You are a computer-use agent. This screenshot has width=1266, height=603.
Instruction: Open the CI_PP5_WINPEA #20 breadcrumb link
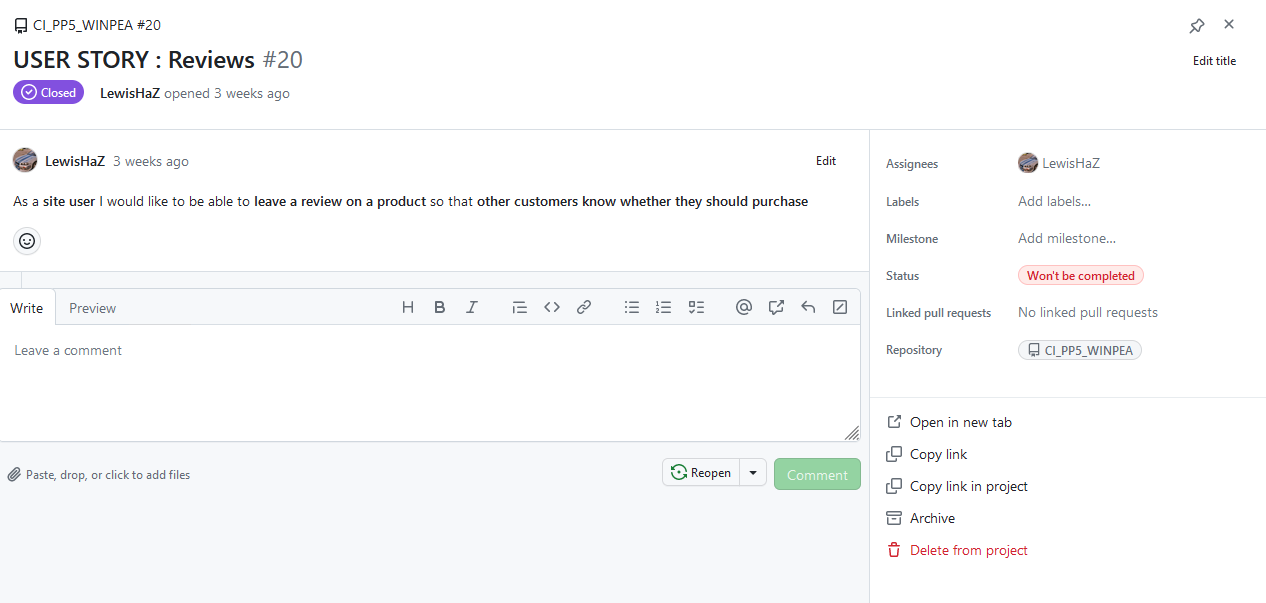97,25
